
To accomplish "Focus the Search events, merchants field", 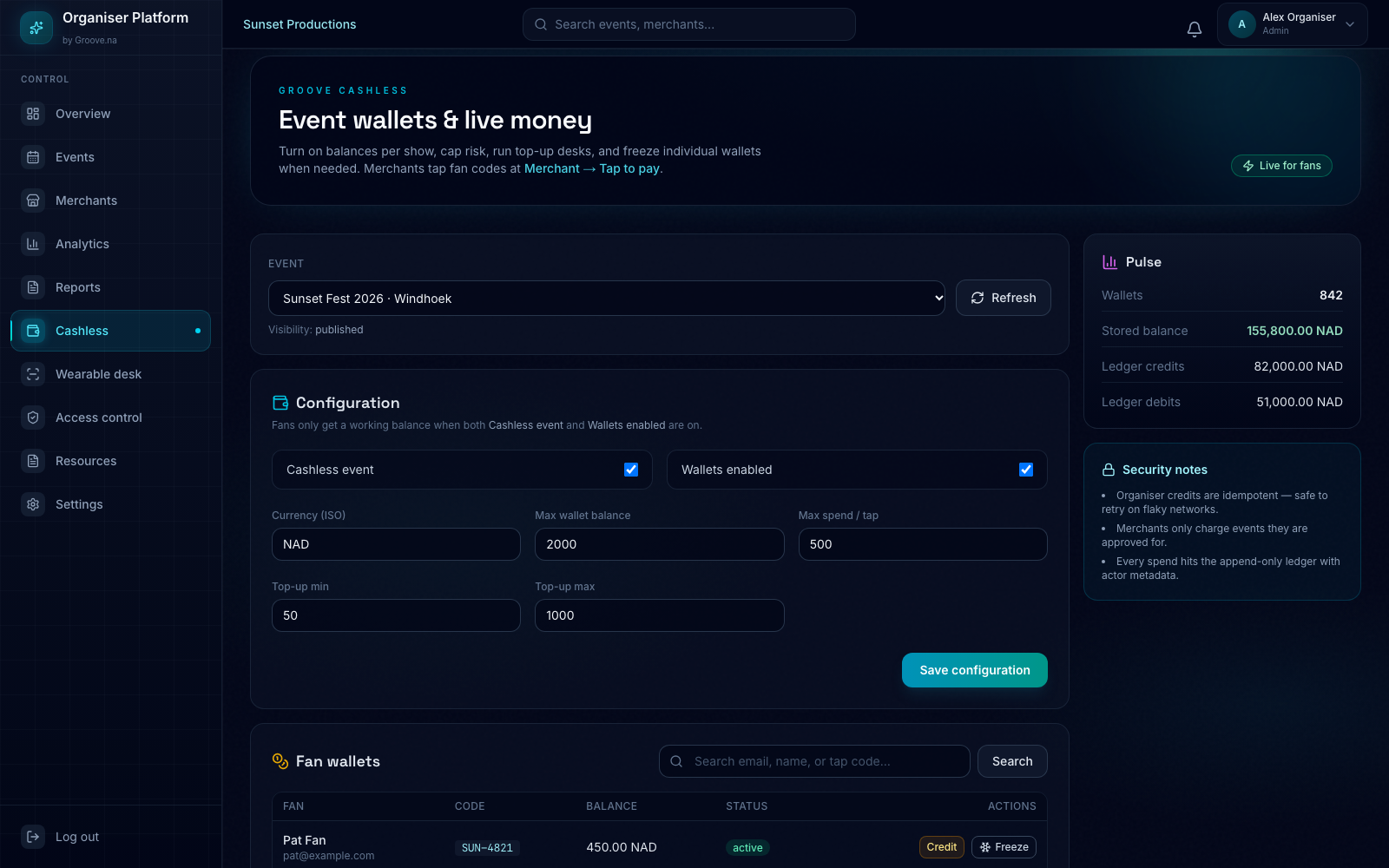I will pyautogui.click(x=689, y=24).
